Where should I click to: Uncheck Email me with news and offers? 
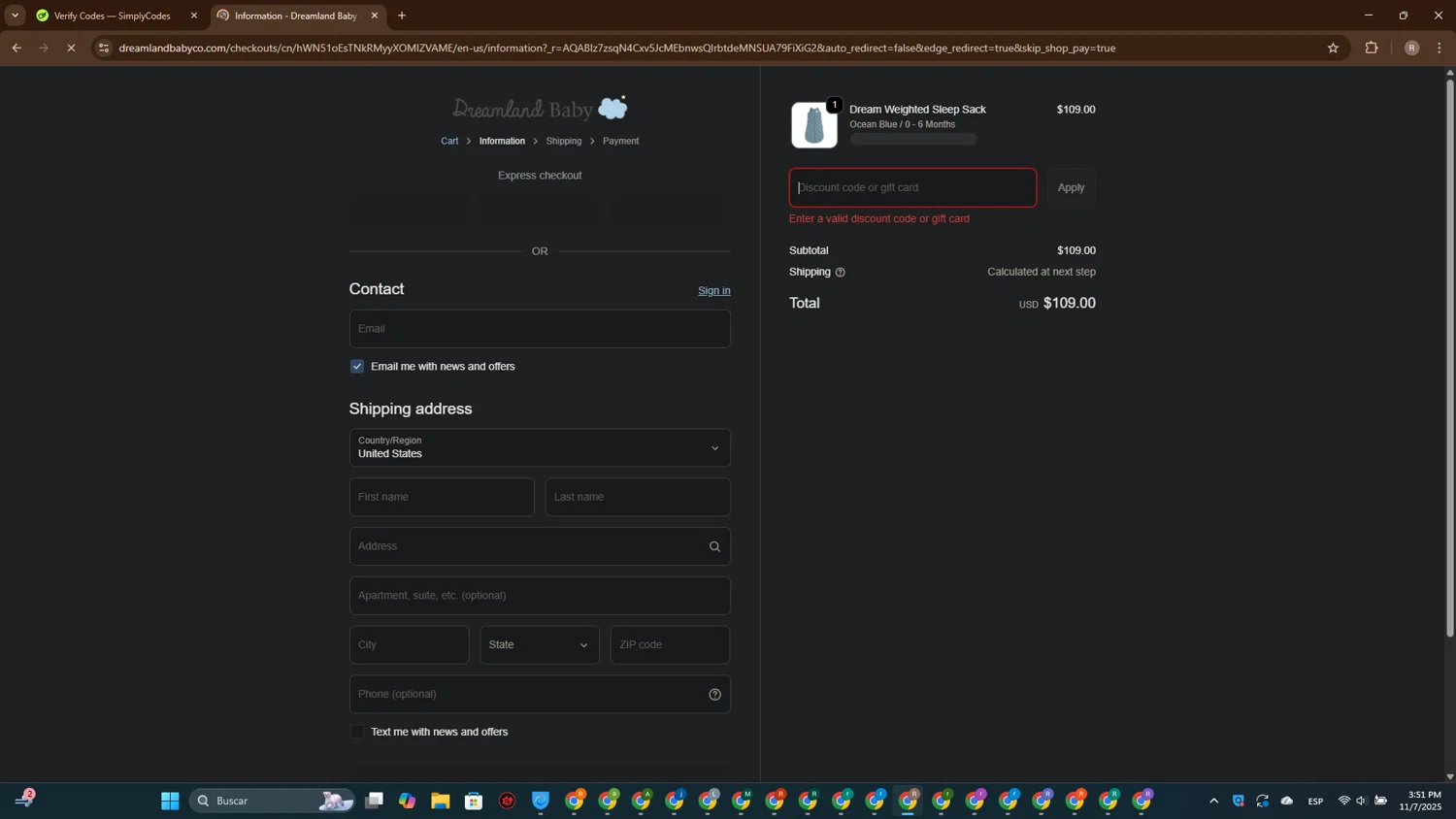point(357,366)
